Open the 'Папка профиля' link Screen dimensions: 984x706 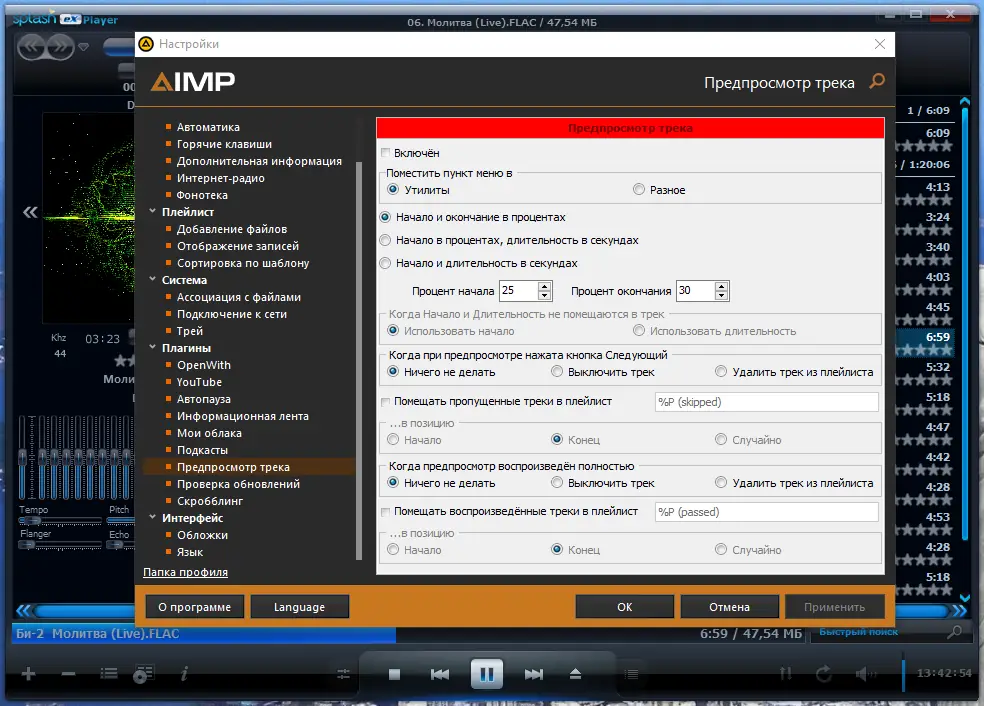point(185,572)
